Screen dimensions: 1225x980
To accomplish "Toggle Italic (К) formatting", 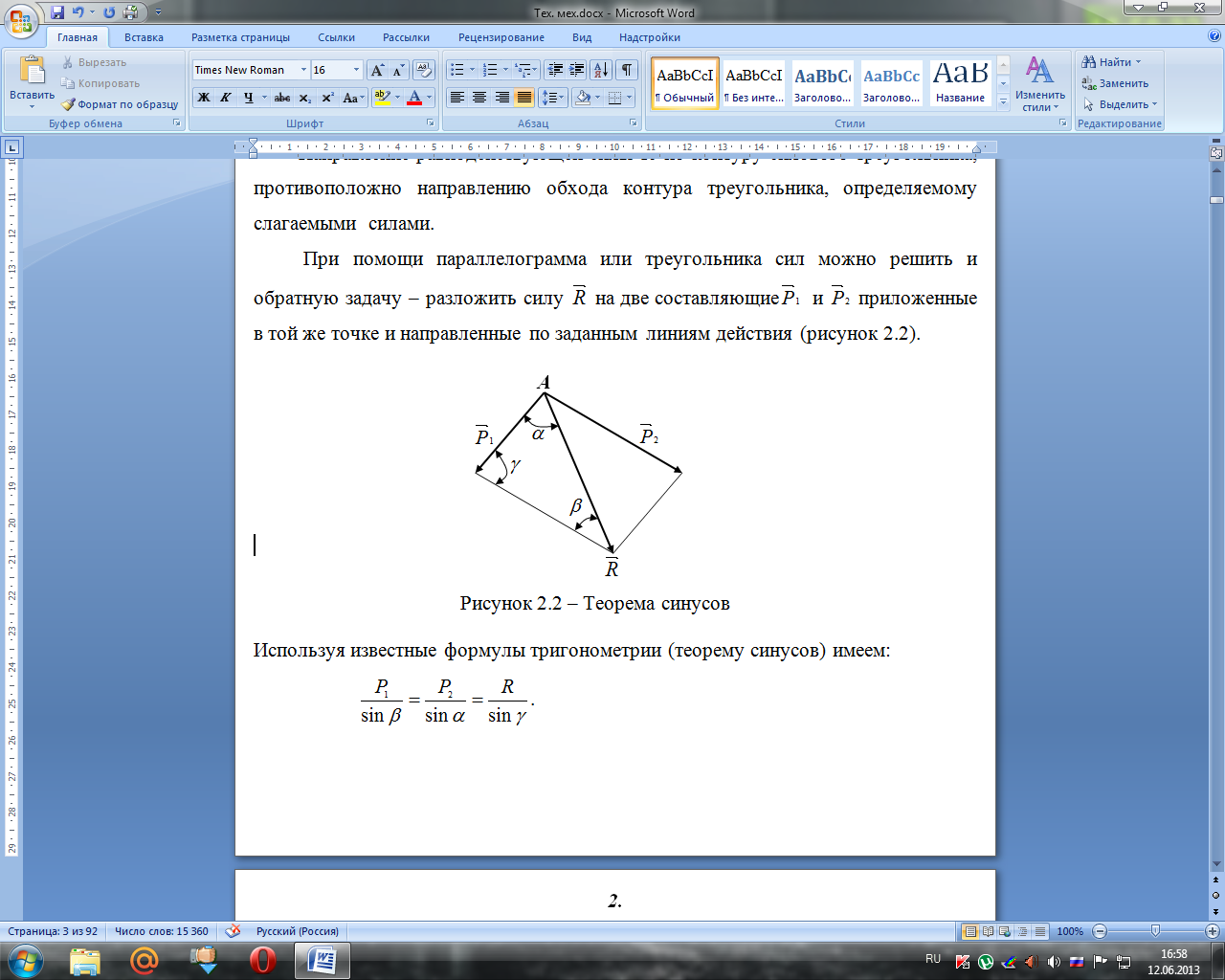I will tap(226, 98).
